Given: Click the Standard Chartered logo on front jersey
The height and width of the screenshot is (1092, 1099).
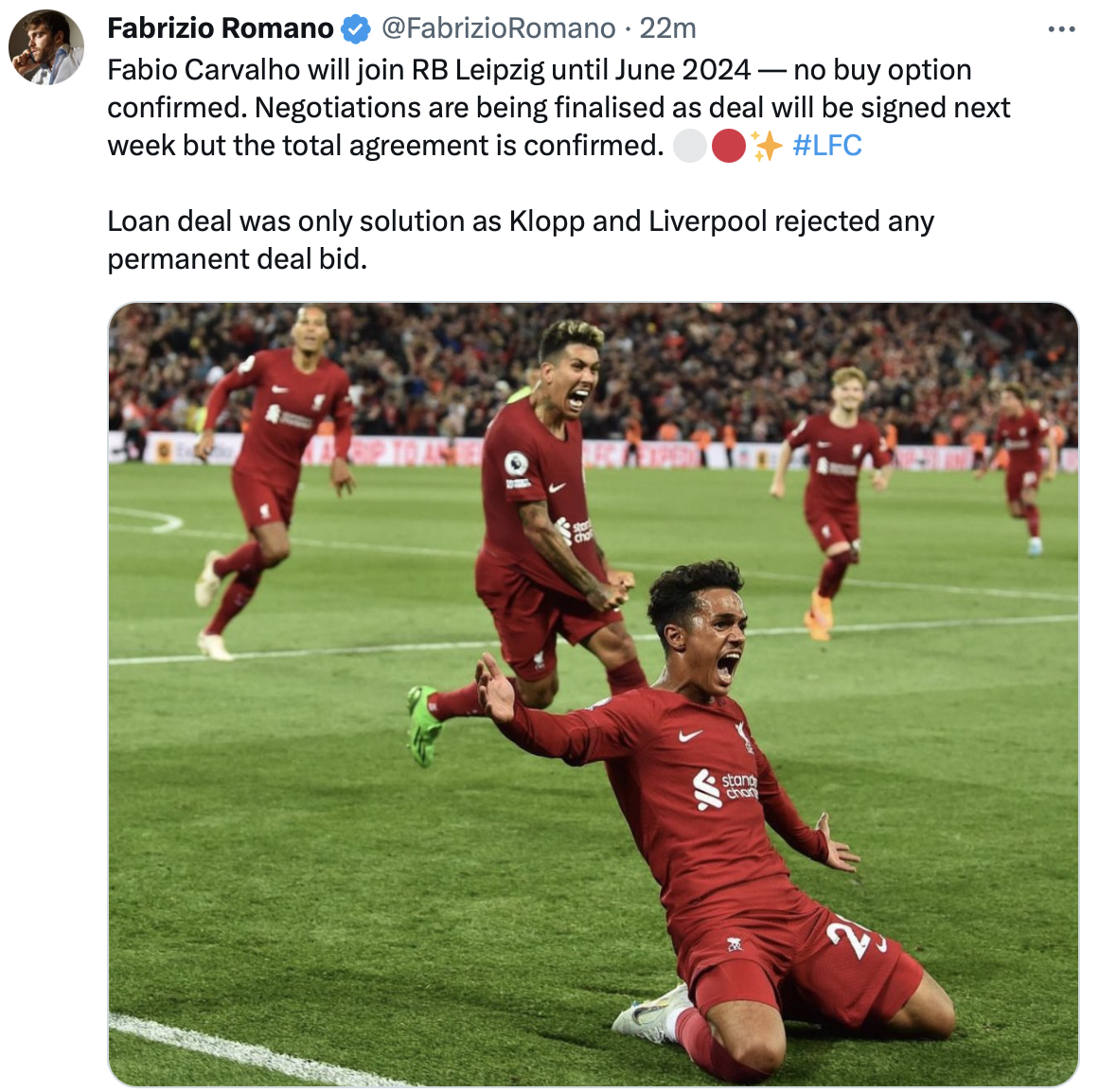Looking at the screenshot, I should coord(725,788).
